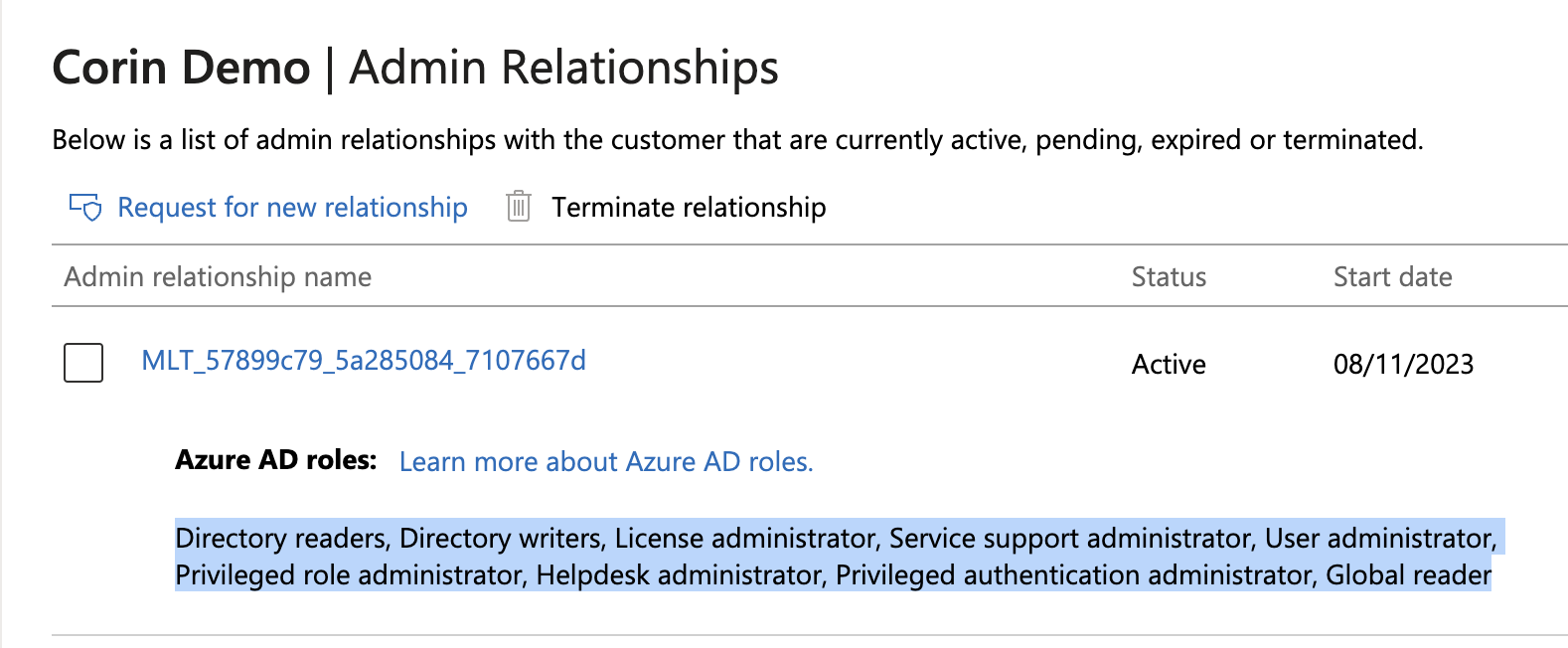The width and height of the screenshot is (1568, 648).
Task: Select the Terminate relationship button text
Action: click(689, 207)
